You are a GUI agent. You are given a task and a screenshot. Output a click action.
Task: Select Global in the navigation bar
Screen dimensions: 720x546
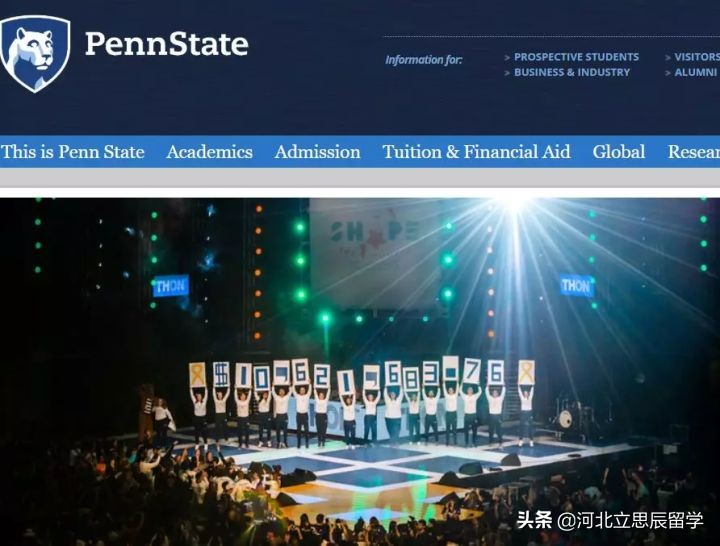(619, 152)
